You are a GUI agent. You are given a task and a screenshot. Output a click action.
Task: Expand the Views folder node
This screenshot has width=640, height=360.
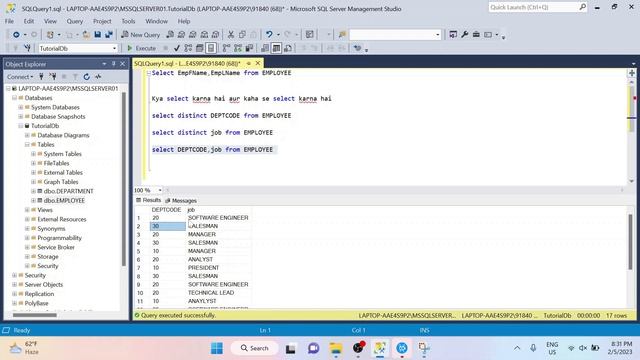27,210
